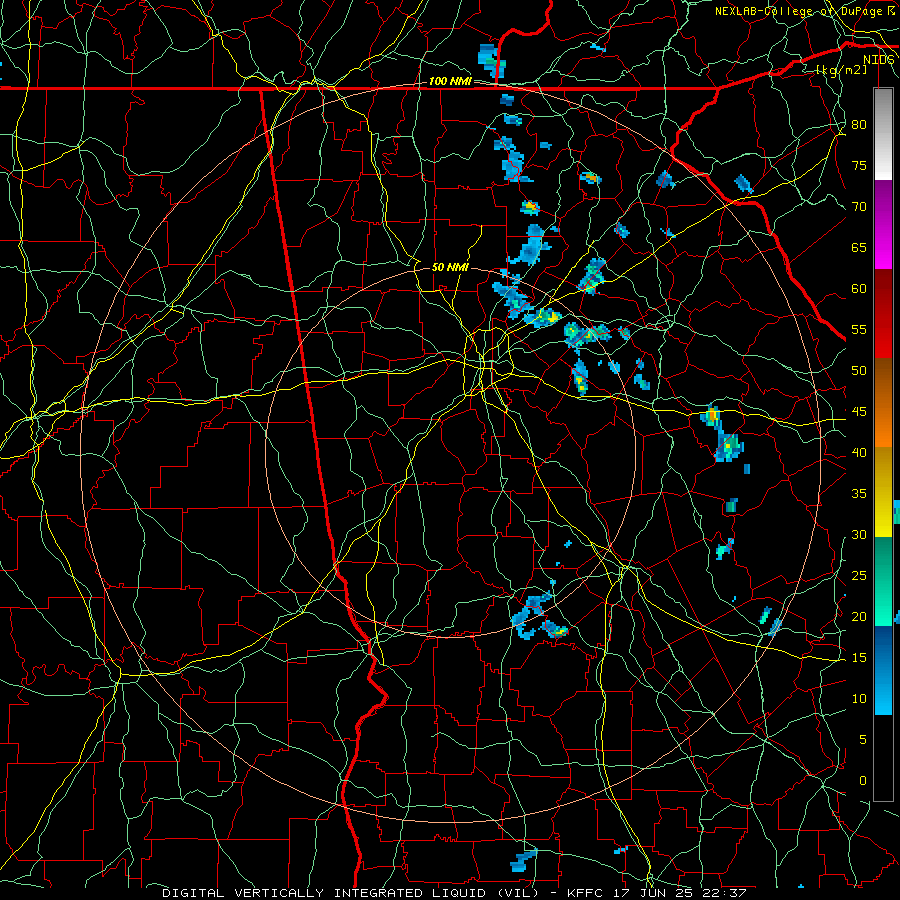Pick the brown color bar segment

click(883, 381)
